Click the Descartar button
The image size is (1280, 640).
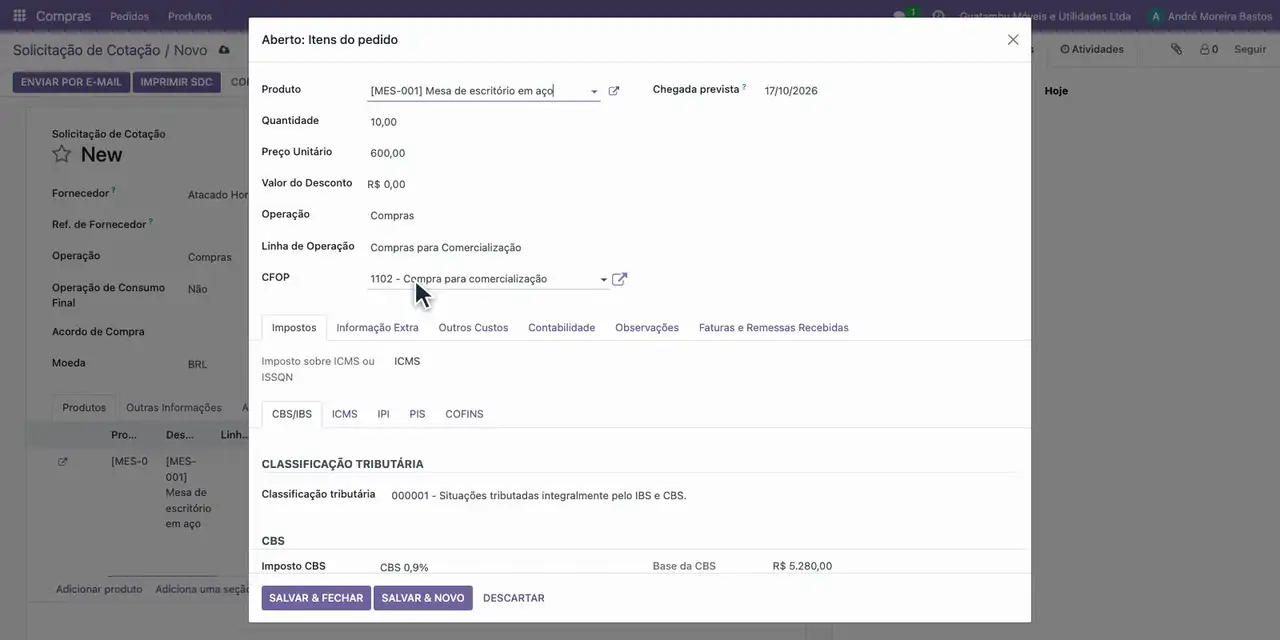pos(514,598)
